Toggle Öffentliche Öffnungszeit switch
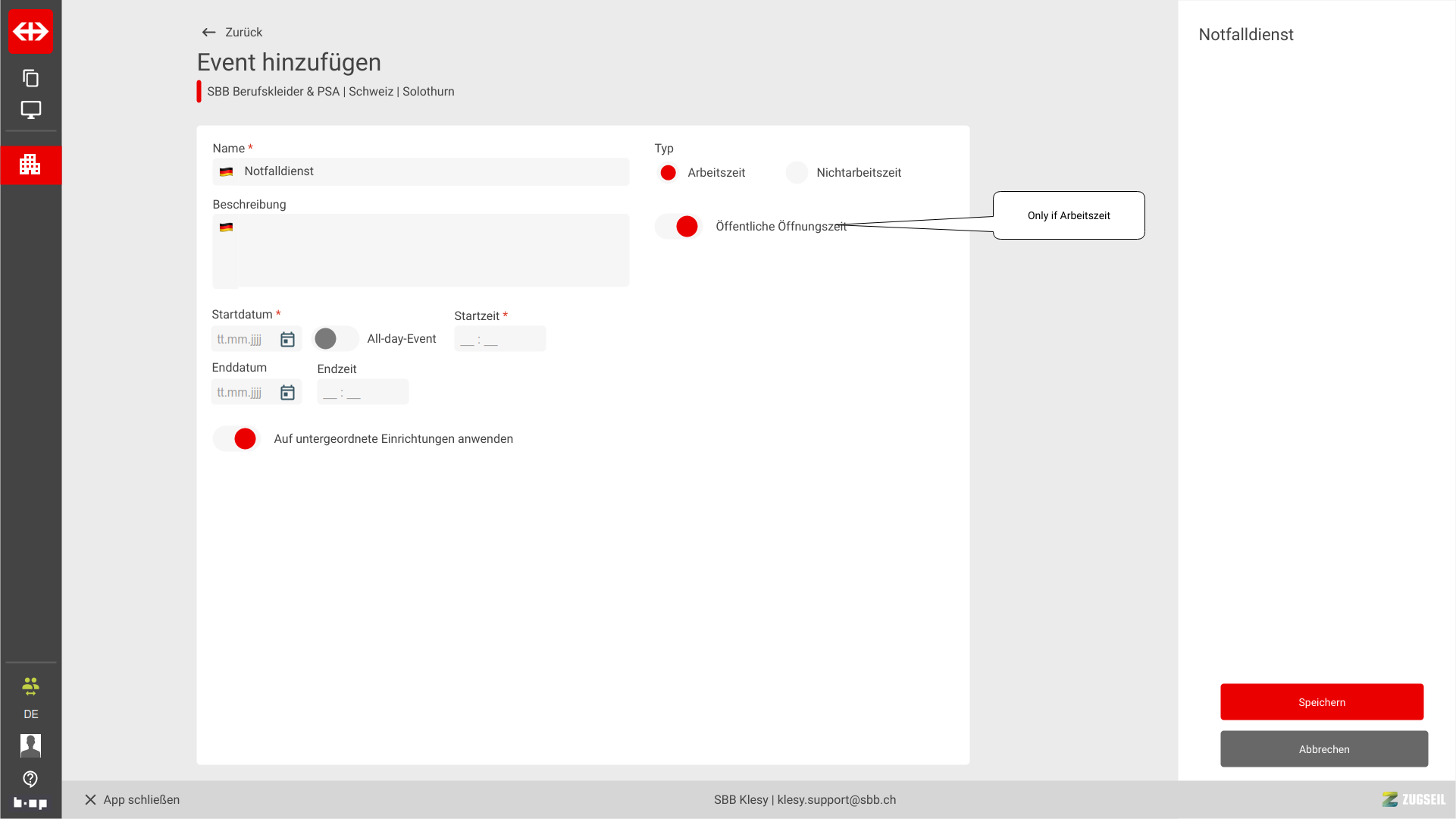 [x=678, y=226]
